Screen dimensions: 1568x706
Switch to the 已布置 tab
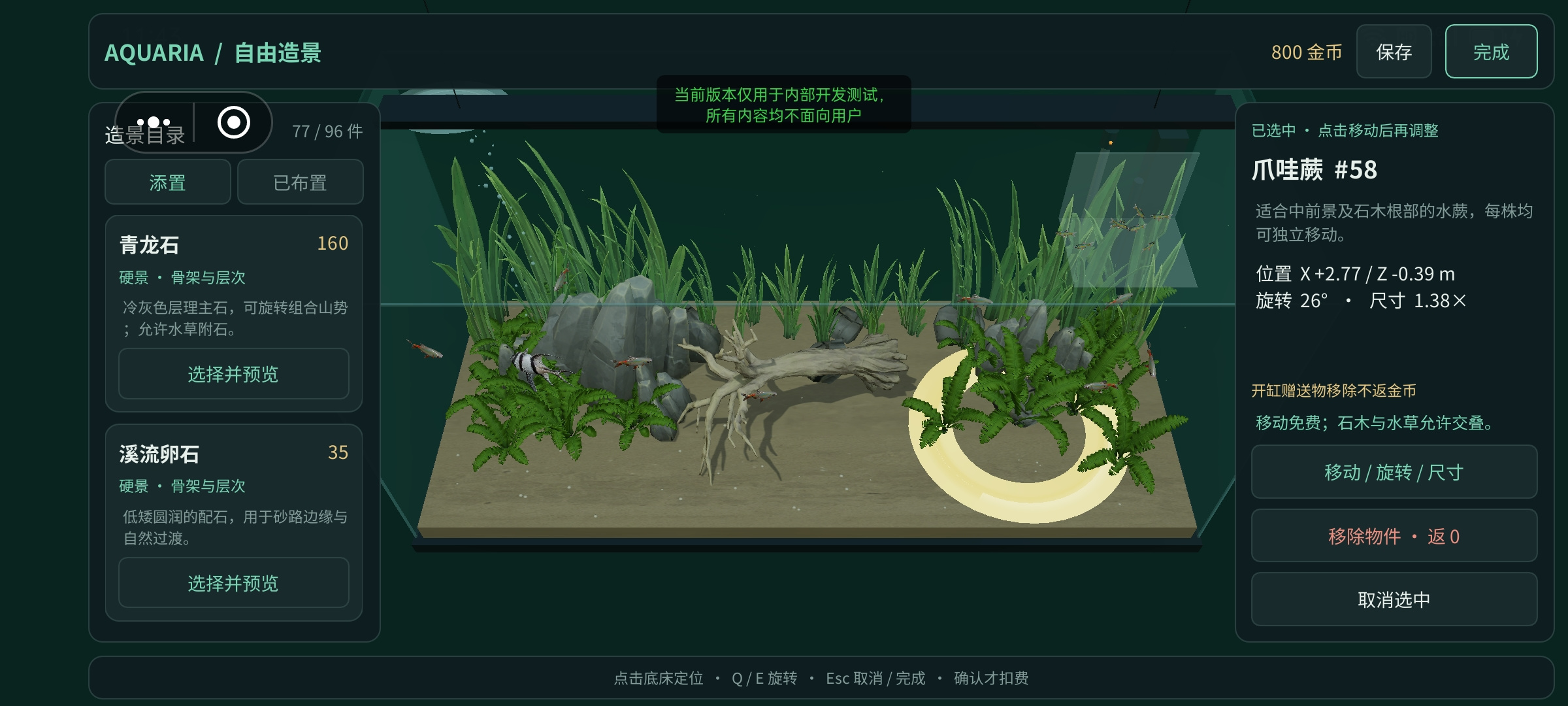coord(300,182)
